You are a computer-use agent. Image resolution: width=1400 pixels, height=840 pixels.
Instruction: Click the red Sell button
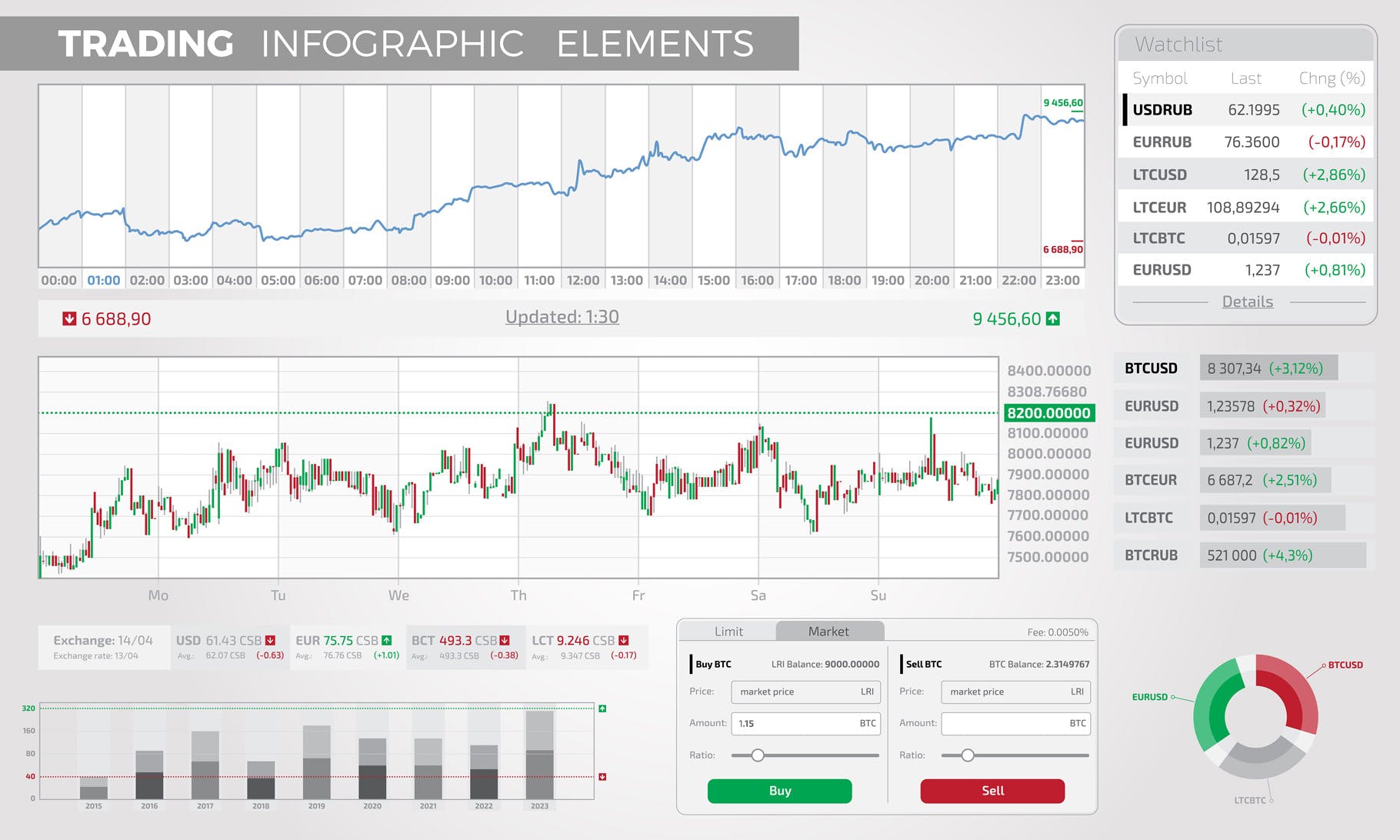pos(992,791)
